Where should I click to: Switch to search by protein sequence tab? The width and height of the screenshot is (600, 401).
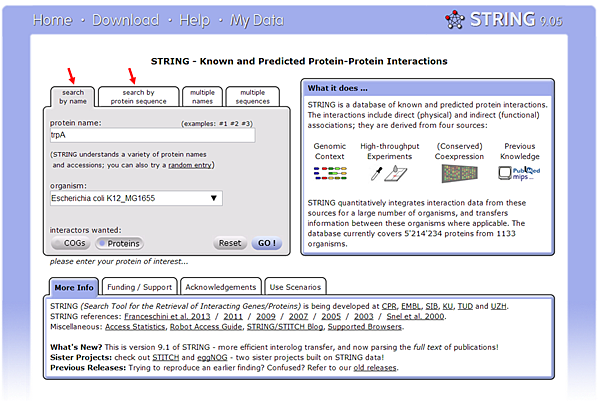coord(139,97)
